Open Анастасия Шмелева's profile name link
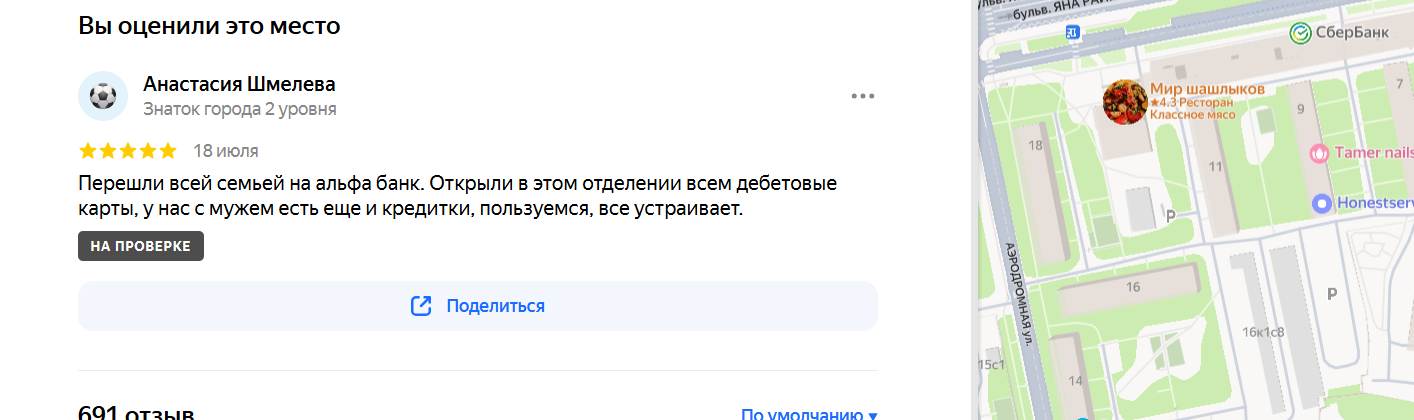 point(239,84)
